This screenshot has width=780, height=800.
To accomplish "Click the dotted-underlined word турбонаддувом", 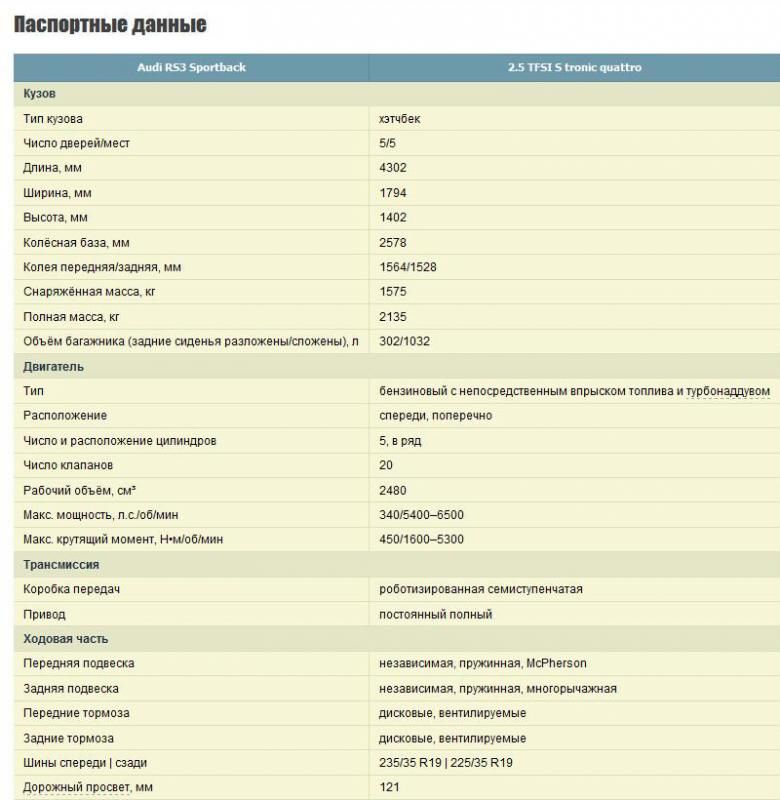I will point(728,391).
